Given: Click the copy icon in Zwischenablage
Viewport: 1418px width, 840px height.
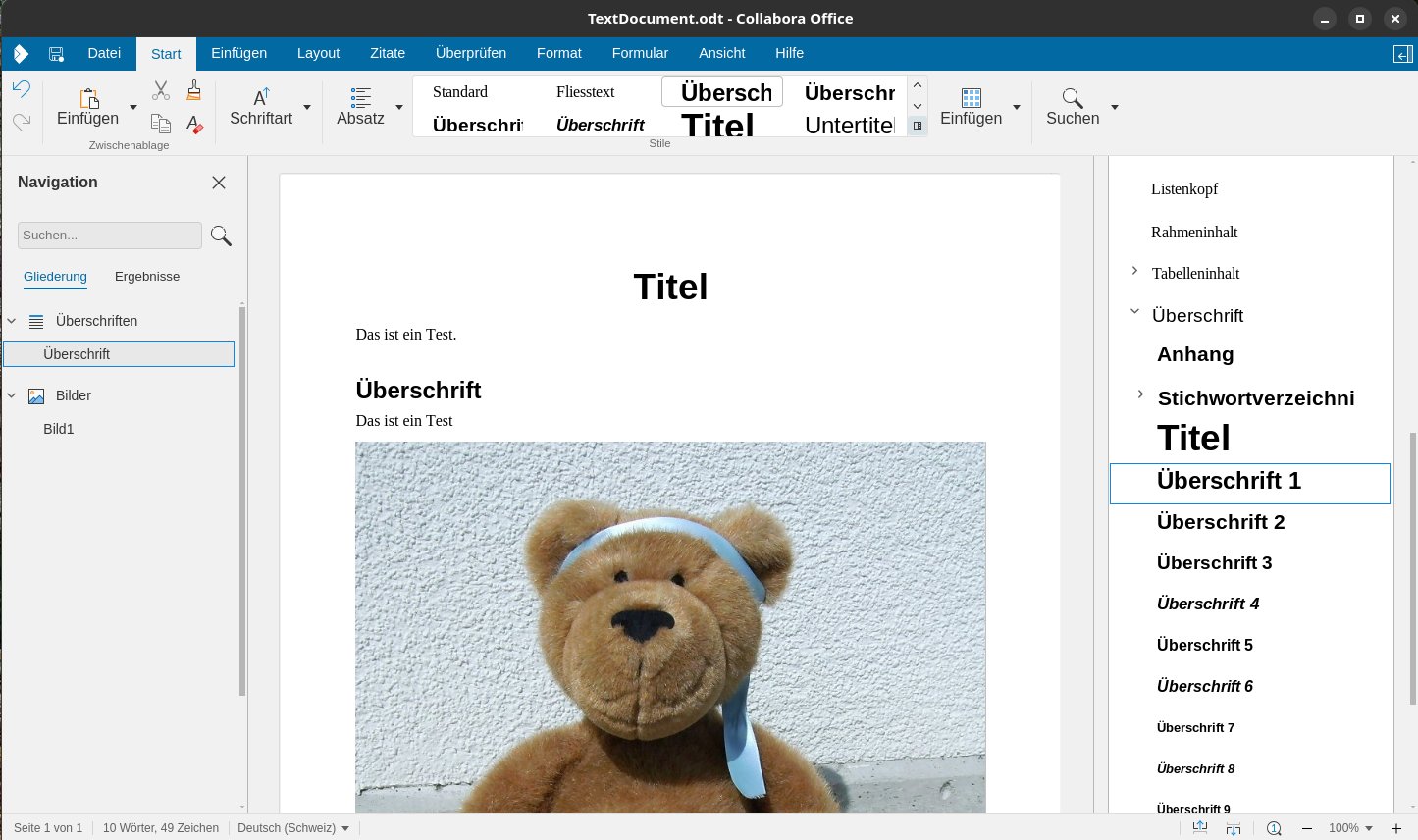Looking at the screenshot, I should click(x=161, y=124).
